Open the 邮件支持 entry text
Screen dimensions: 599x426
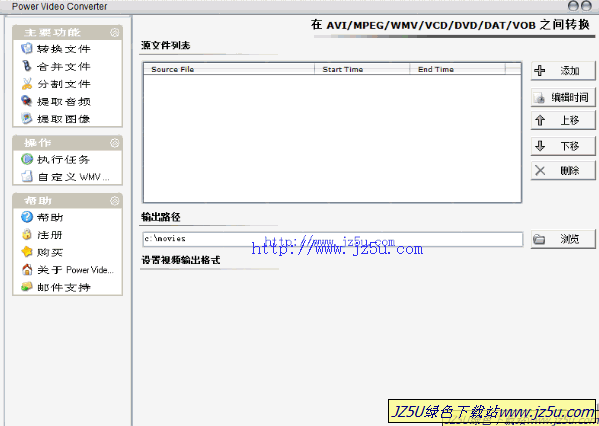pos(64,287)
